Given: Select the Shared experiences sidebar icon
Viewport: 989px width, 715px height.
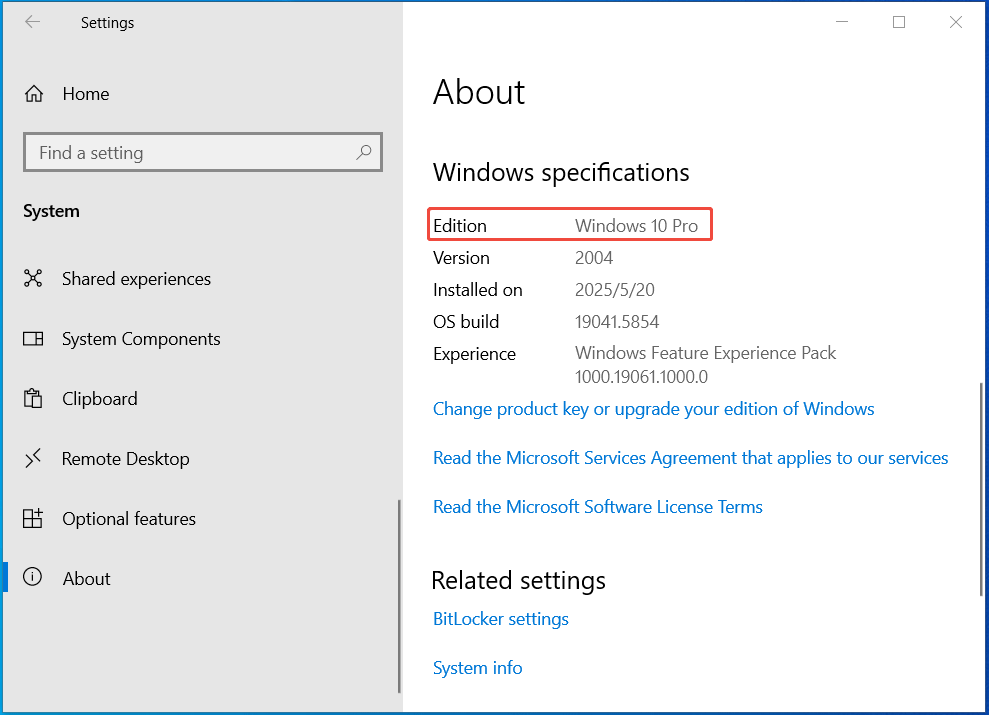Looking at the screenshot, I should pos(33,278).
